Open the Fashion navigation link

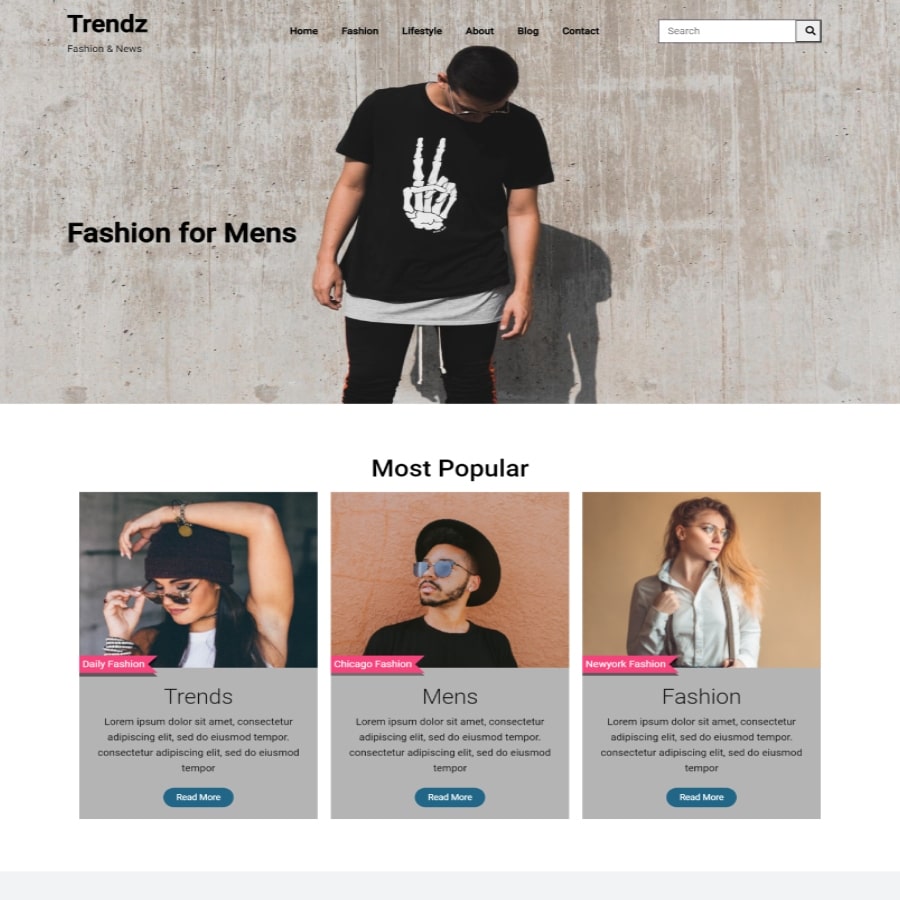click(x=360, y=31)
